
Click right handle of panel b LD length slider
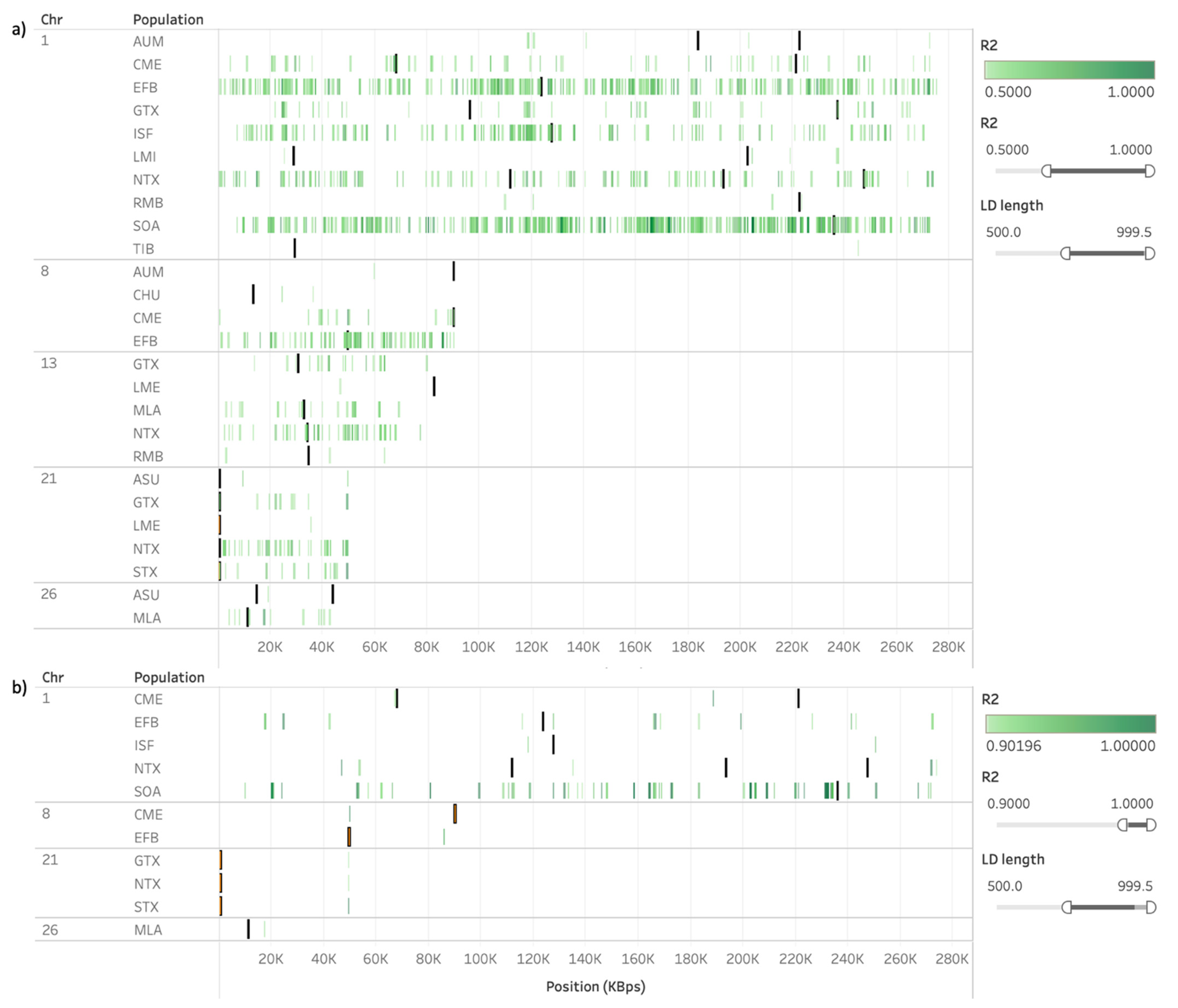click(x=1151, y=907)
